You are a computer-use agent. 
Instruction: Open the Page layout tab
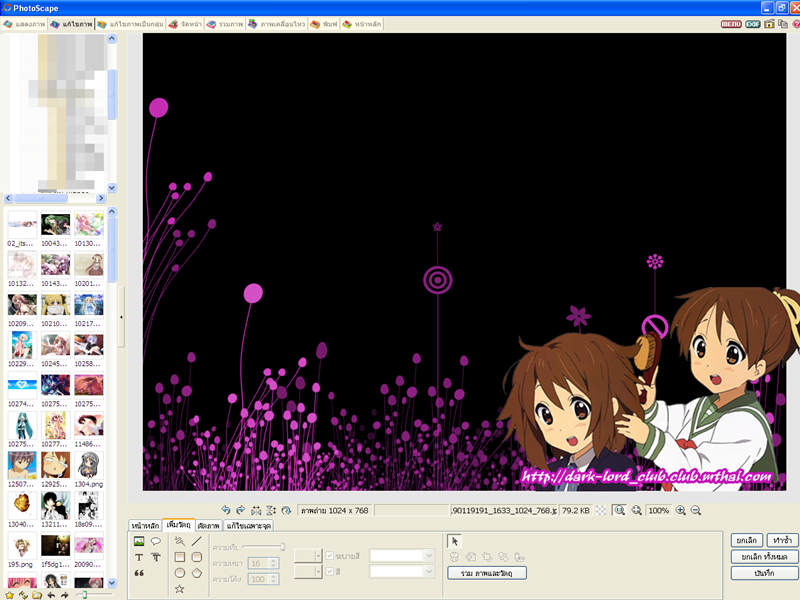pyautogui.click(x=185, y=24)
